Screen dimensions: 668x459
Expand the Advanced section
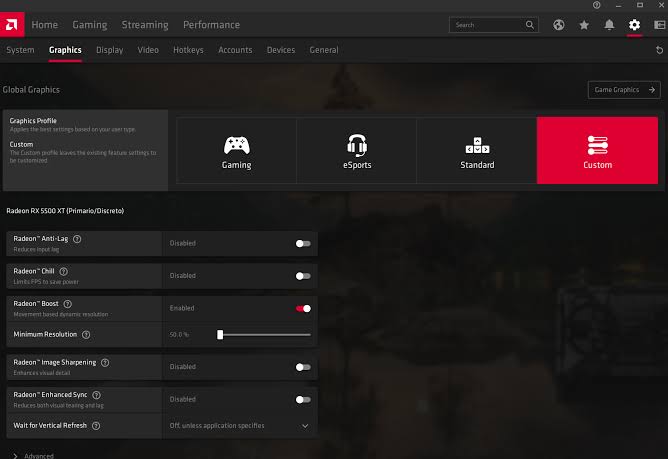(34, 456)
